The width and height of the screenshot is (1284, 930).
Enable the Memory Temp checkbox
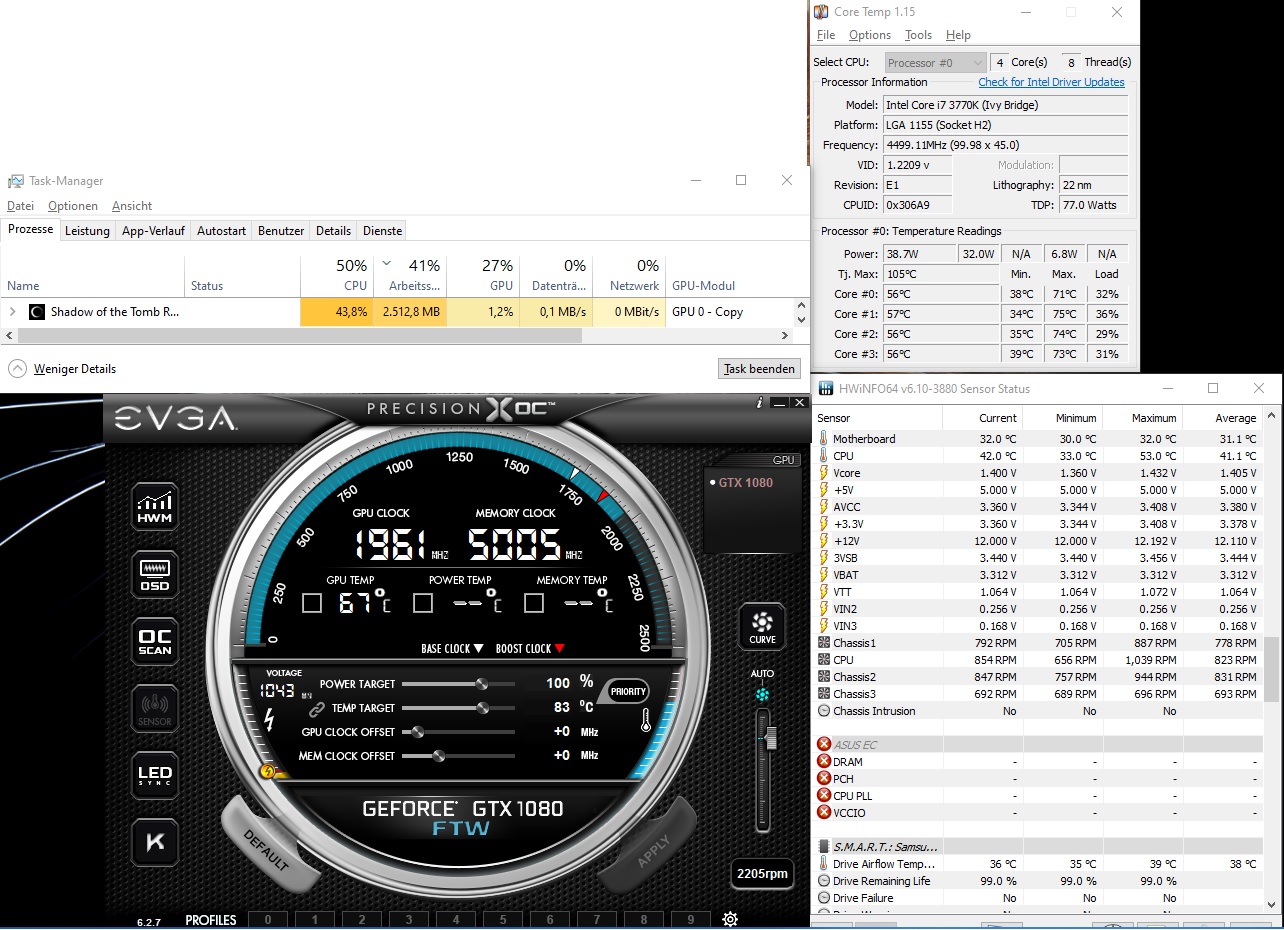click(534, 603)
